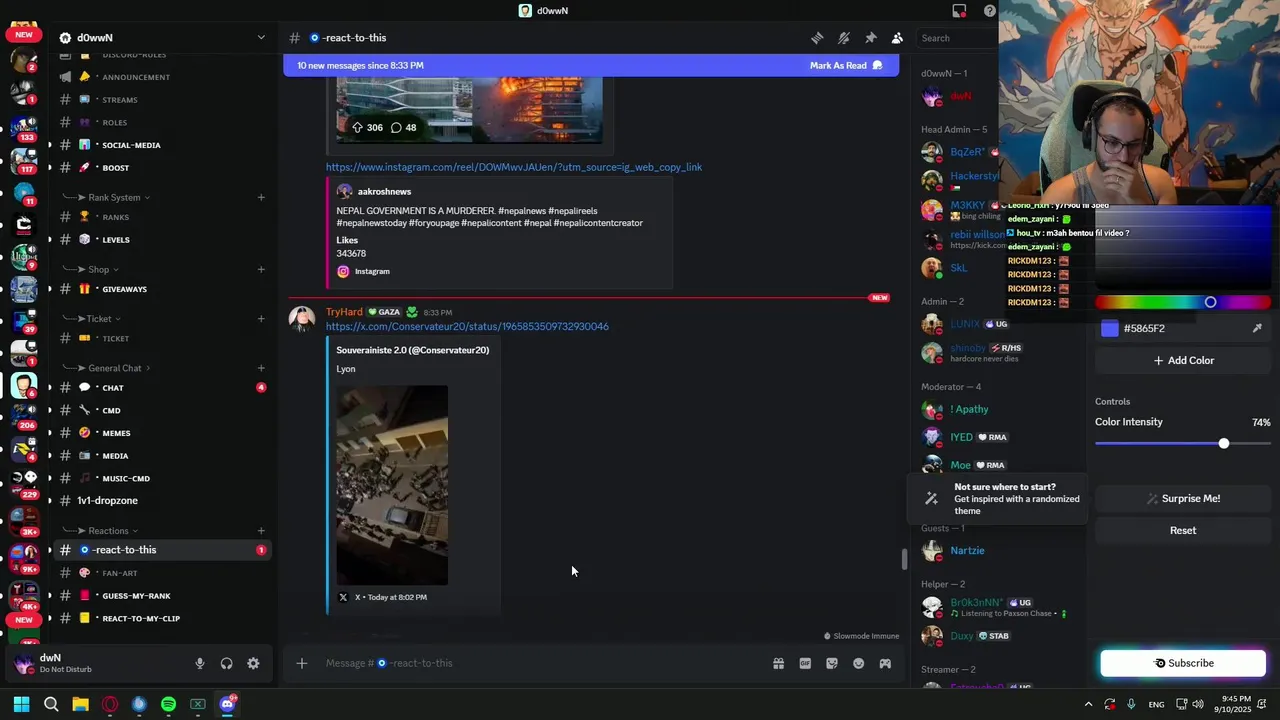The height and width of the screenshot is (720, 1280).
Task: Open the Threads icon in channel header
Action: 817,38
